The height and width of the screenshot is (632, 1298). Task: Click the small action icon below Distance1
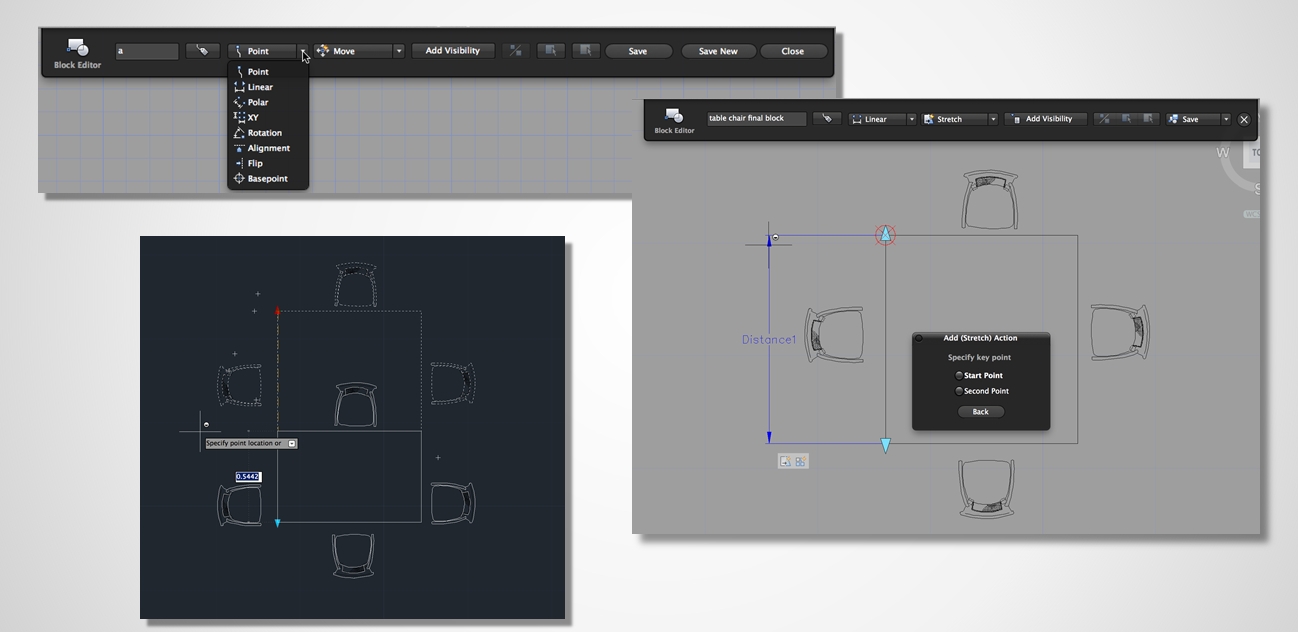(786, 461)
